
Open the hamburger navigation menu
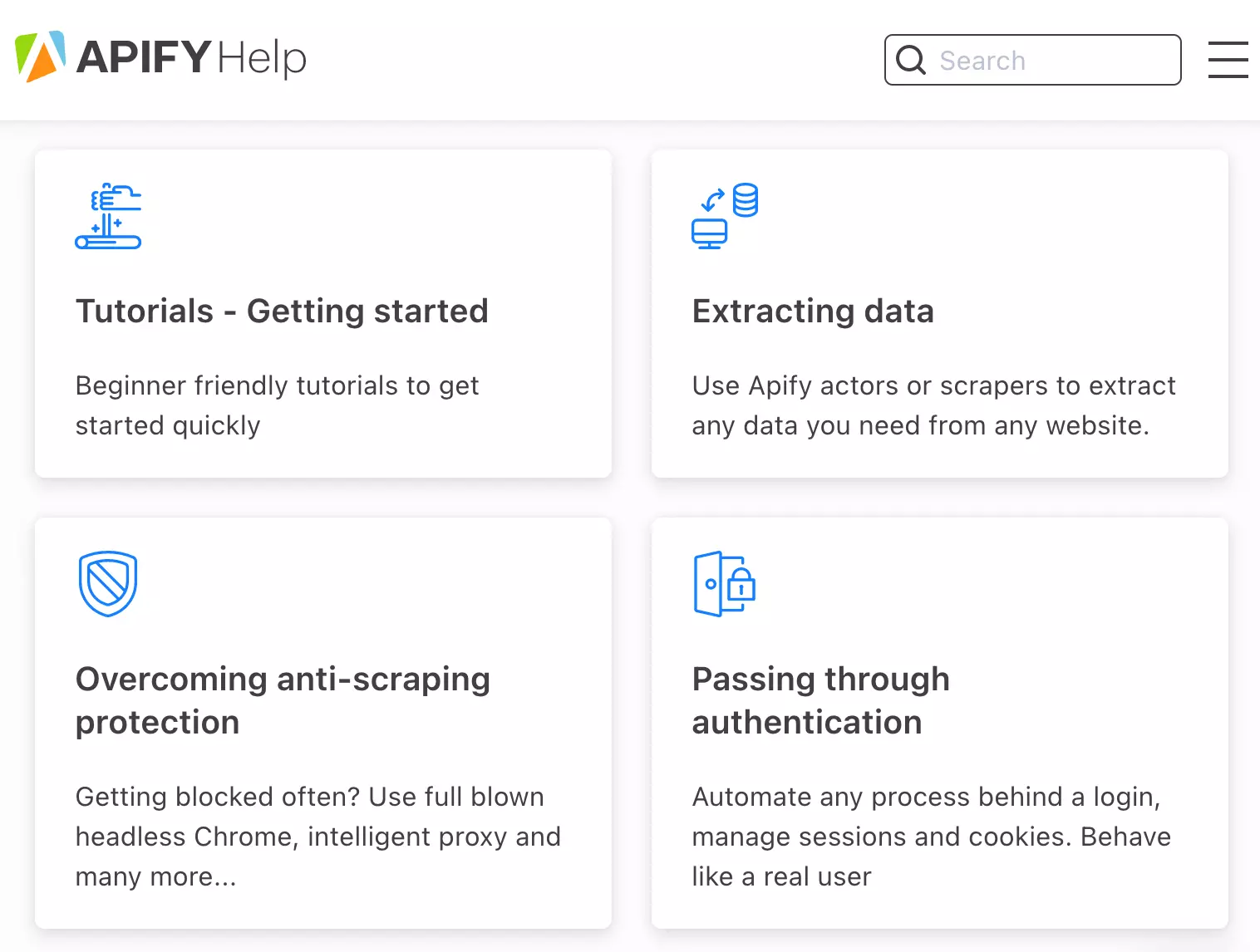pyautogui.click(x=1228, y=60)
